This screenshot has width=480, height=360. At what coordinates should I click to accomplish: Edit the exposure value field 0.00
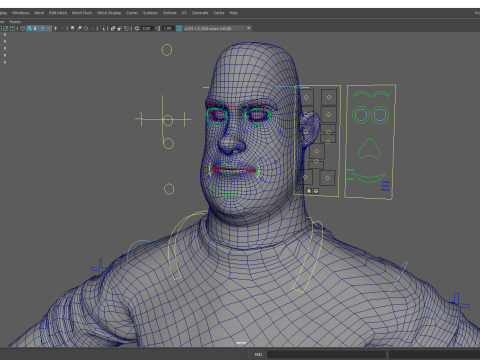tap(147, 28)
